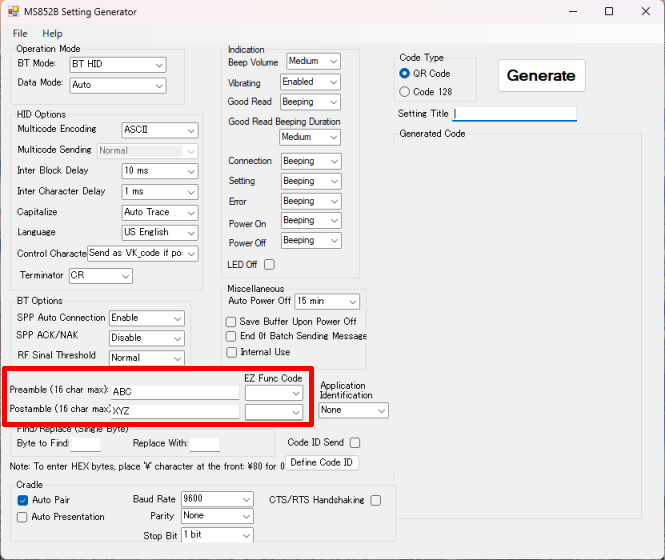The image size is (665, 560).
Task: Toggle Save Buffer Upon Power Off
Action: pyautogui.click(x=232, y=322)
